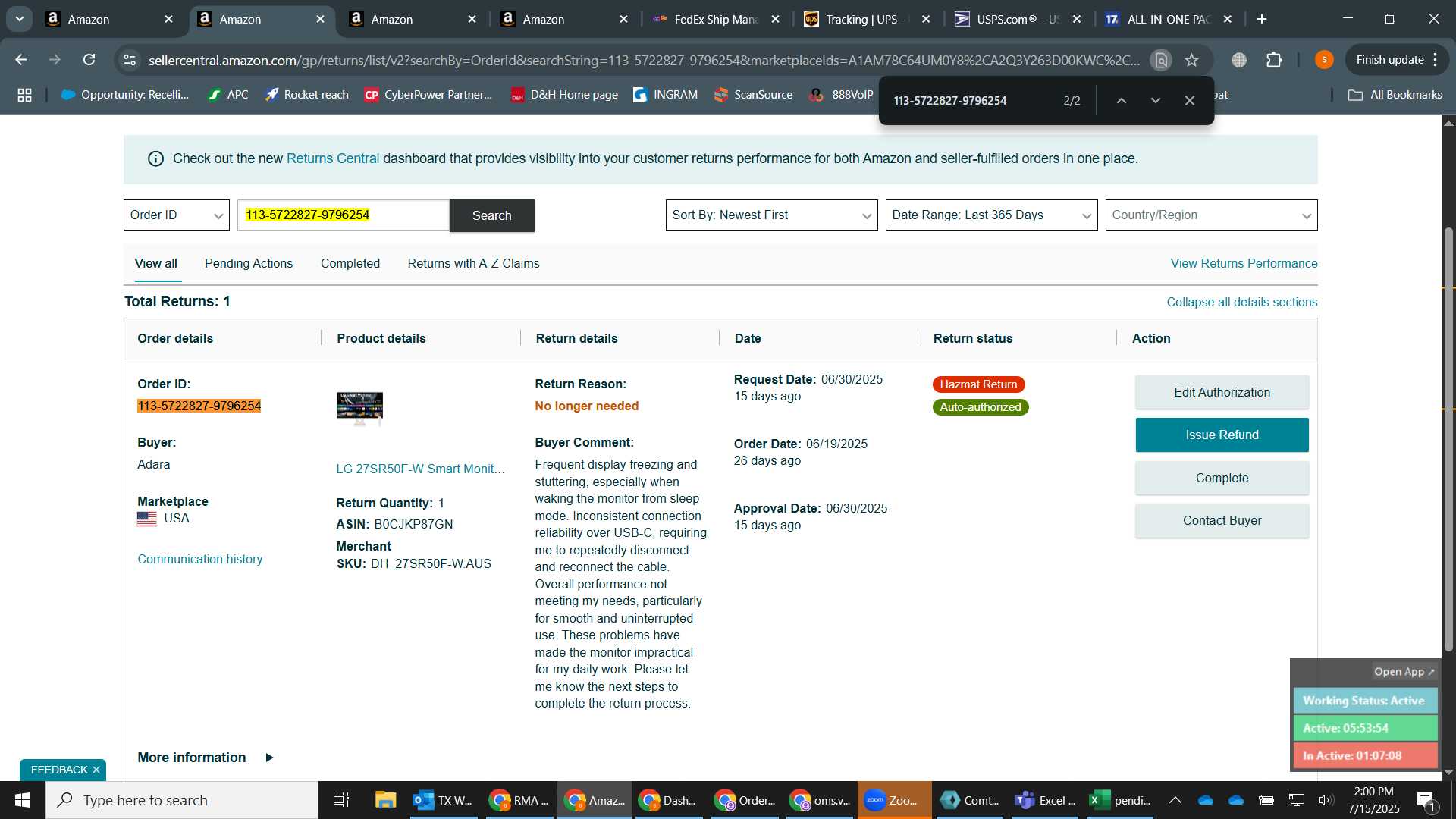
Task: Go back to the previous page
Action: point(21,60)
